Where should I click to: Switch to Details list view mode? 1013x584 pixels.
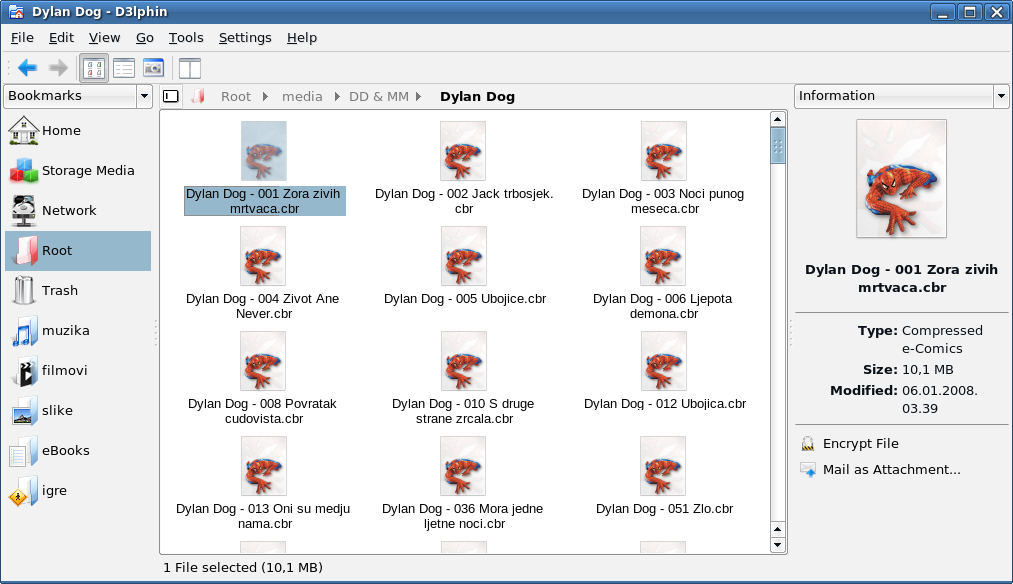(x=123, y=68)
